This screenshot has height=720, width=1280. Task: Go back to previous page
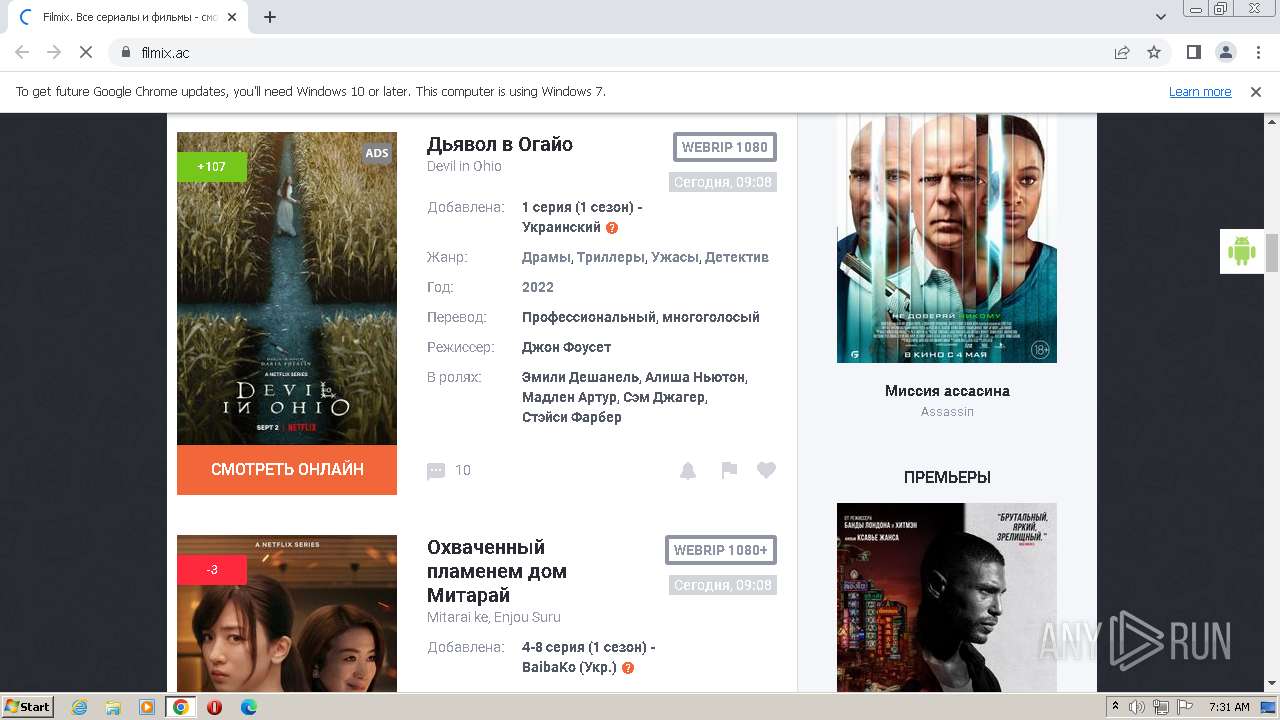pos(22,52)
